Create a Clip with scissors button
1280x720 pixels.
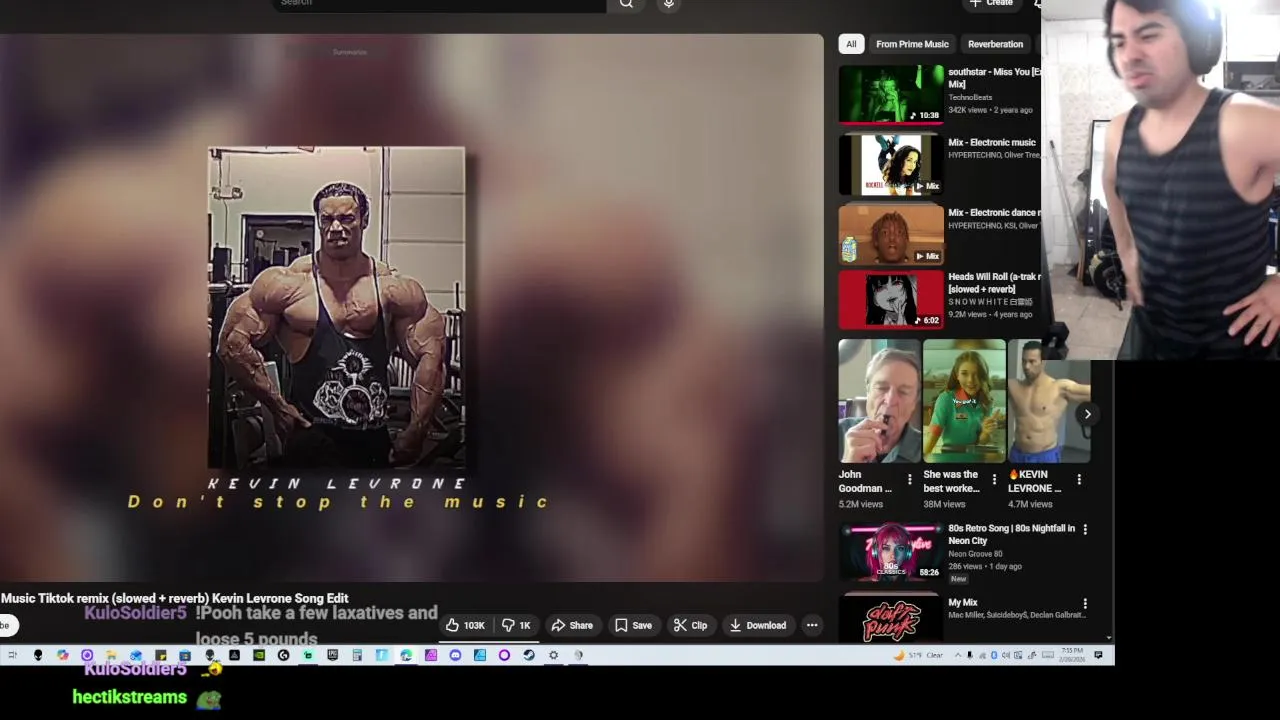coord(690,625)
